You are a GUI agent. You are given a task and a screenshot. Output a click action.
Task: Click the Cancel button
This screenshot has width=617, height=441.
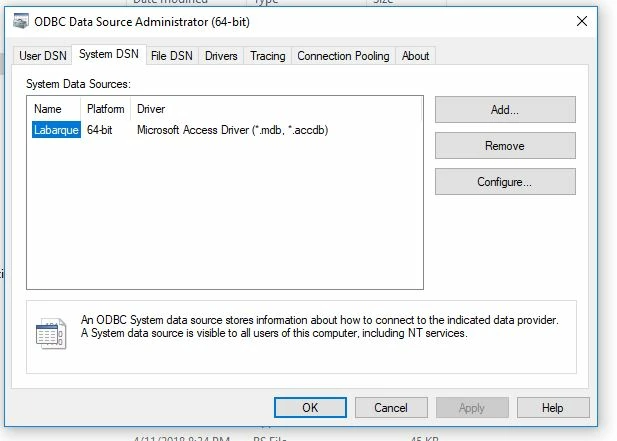tap(391, 408)
